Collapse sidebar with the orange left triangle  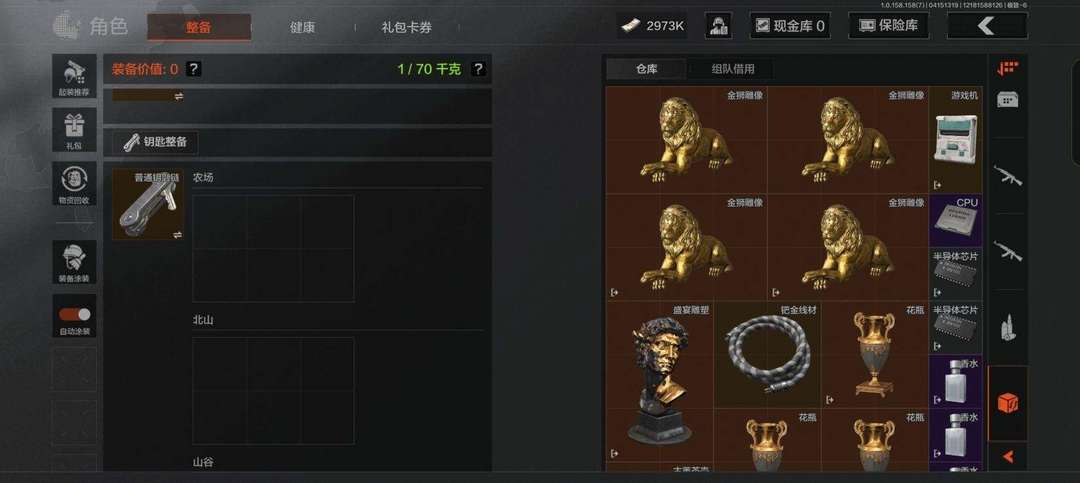(x=1008, y=456)
